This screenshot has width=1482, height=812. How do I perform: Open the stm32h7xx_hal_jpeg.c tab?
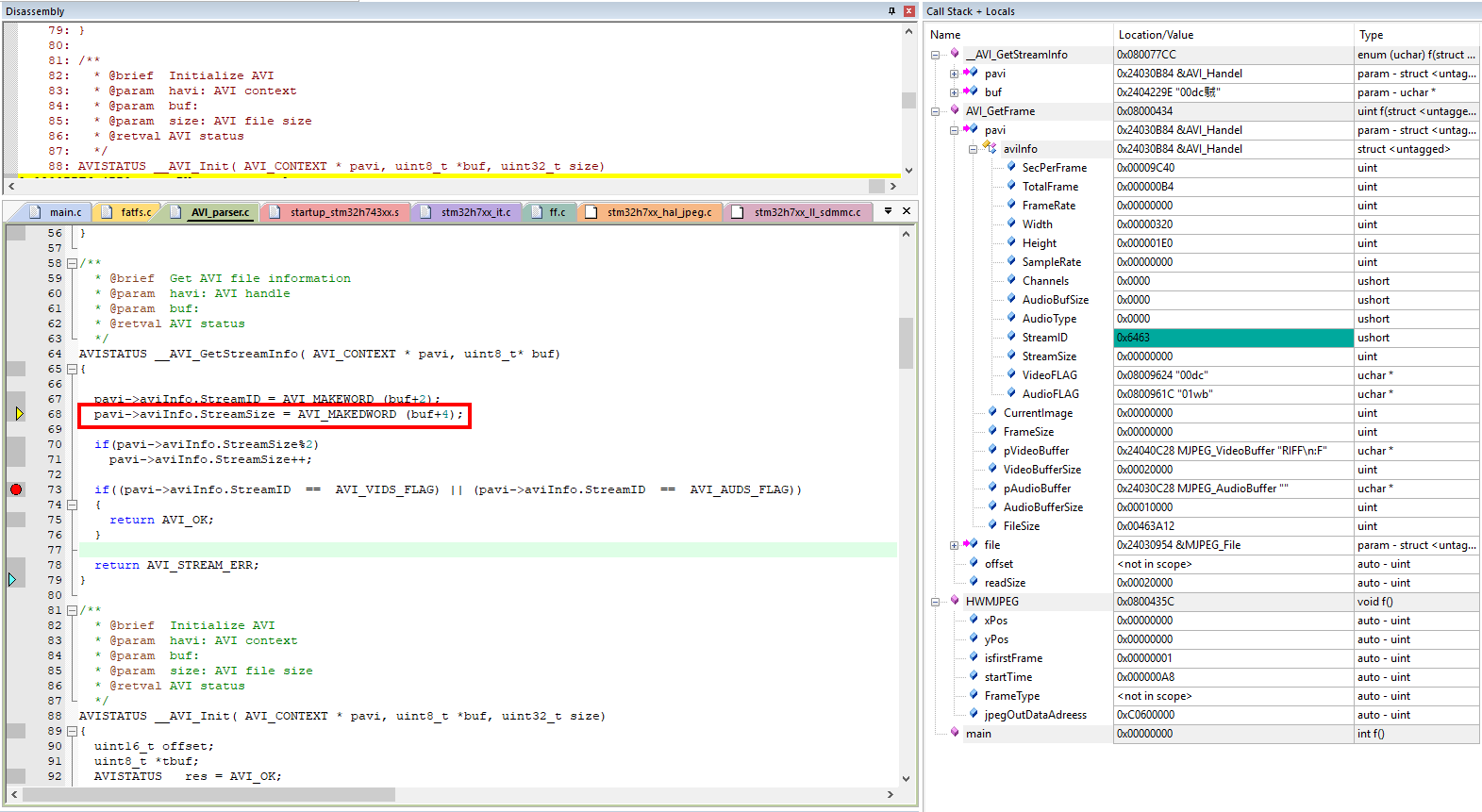(651, 212)
